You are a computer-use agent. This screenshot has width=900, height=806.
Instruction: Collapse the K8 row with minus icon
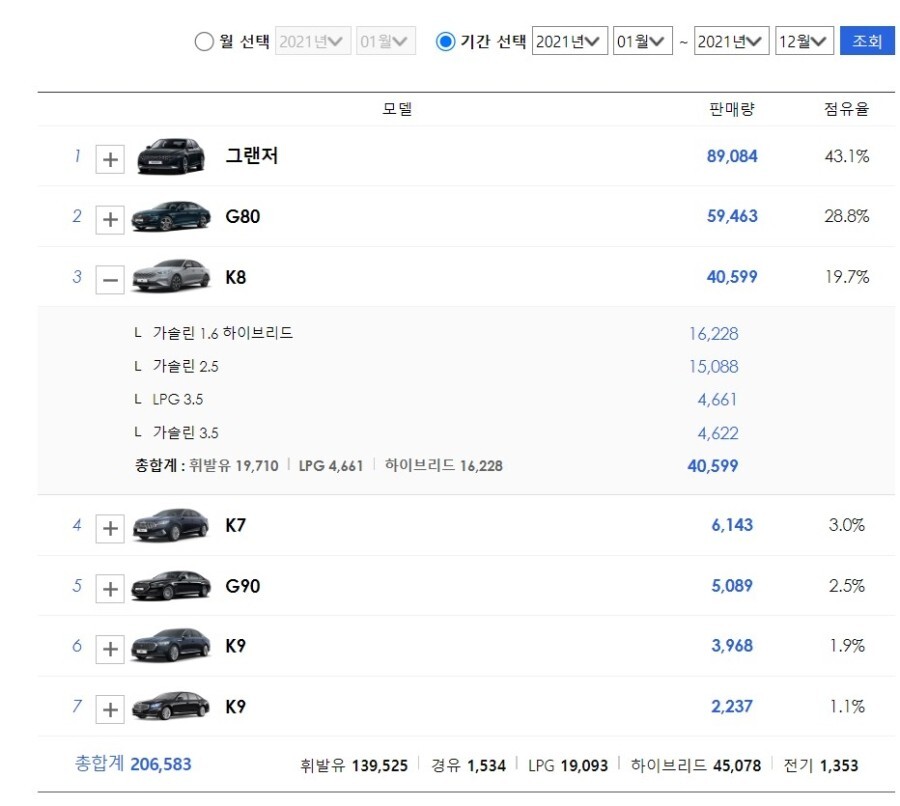(110, 280)
